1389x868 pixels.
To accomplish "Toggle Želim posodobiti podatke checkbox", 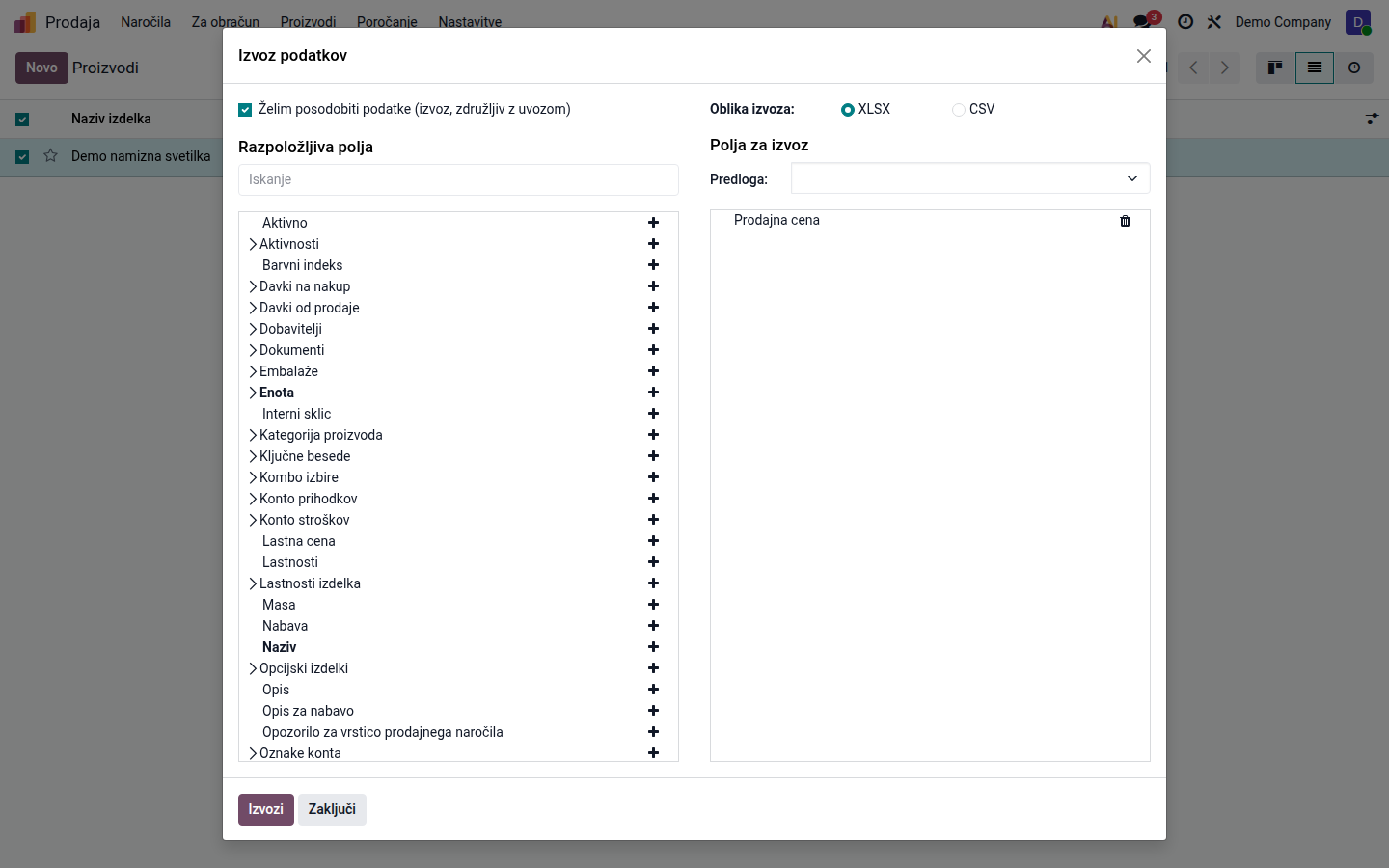I will tap(245, 110).
